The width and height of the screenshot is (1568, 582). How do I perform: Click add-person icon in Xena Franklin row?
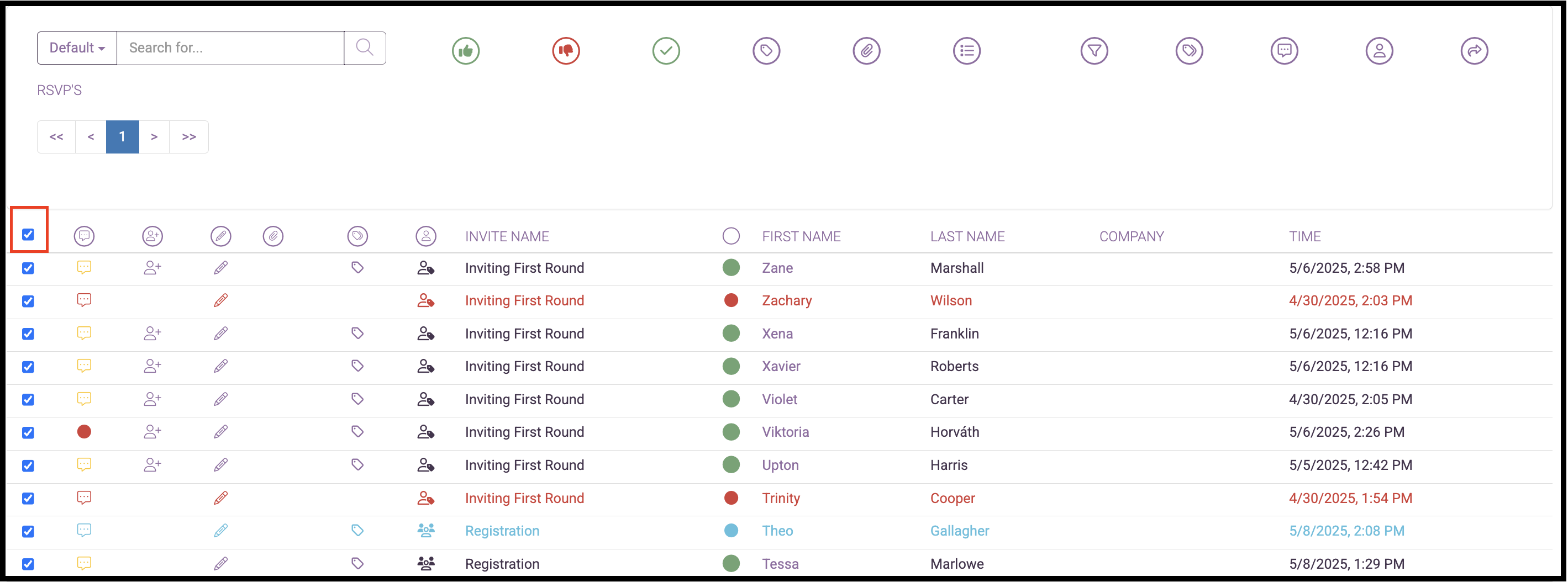point(152,334)
